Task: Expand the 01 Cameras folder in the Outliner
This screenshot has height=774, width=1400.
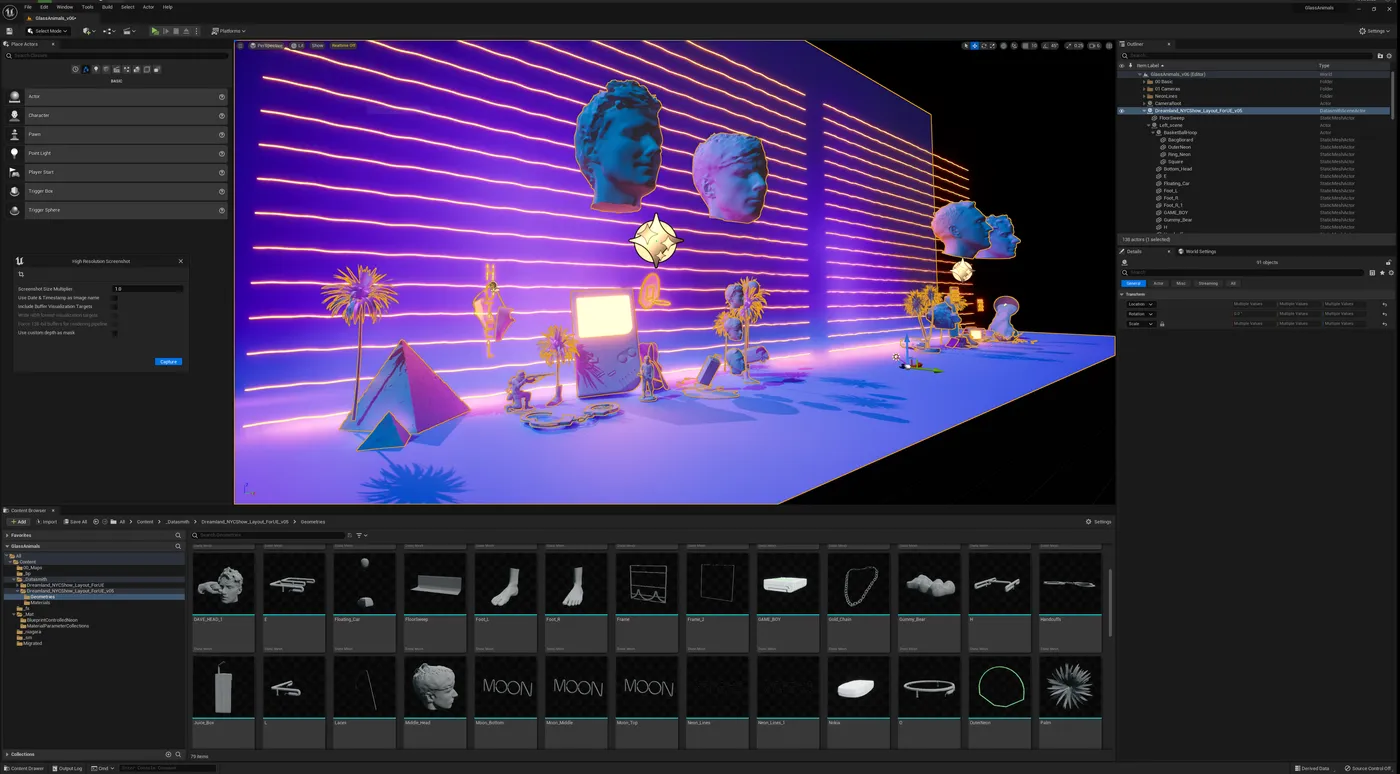Action: point(1144,88)
